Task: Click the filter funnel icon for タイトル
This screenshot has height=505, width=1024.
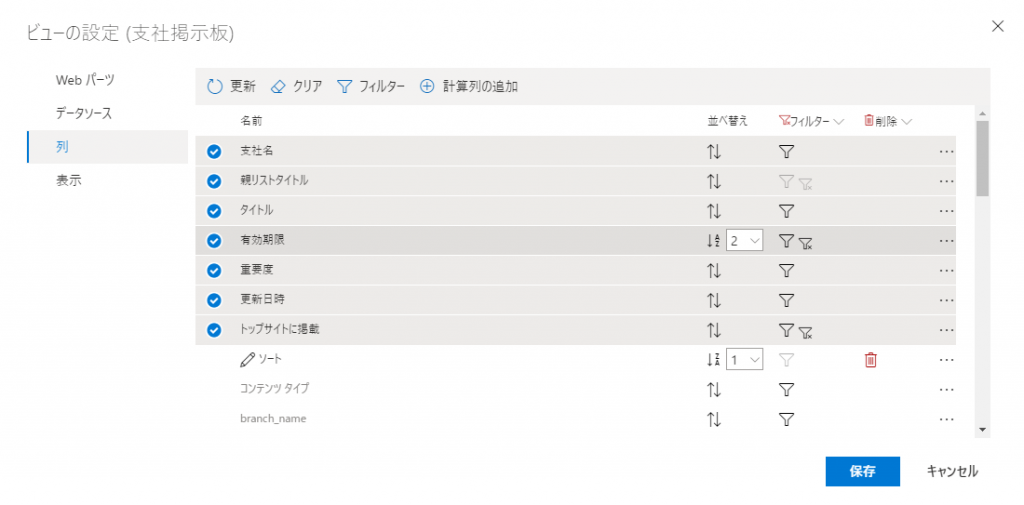Action: [x=786, y=211]
